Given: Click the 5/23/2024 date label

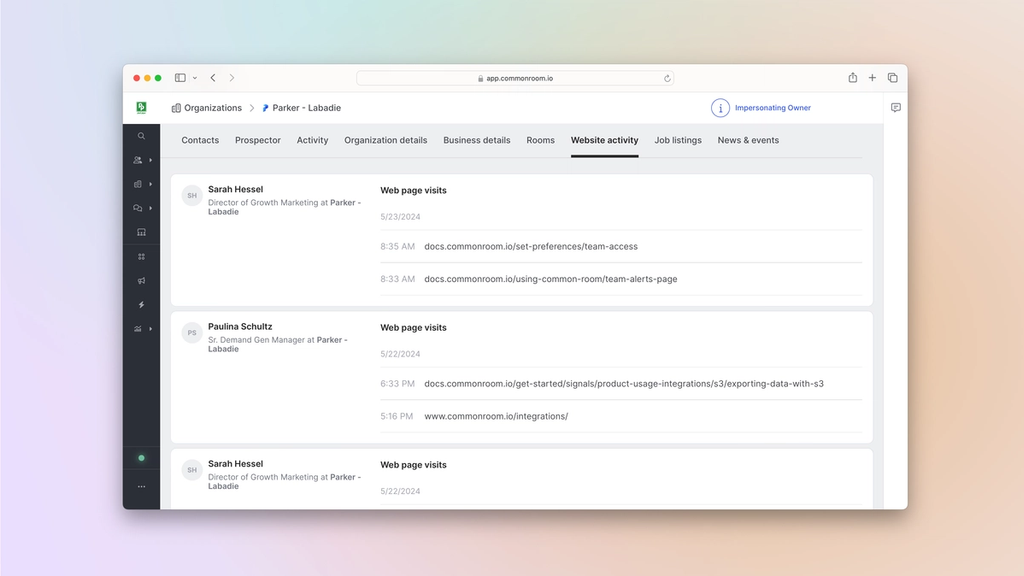Looking at the screenshot, I should [400, 217].
